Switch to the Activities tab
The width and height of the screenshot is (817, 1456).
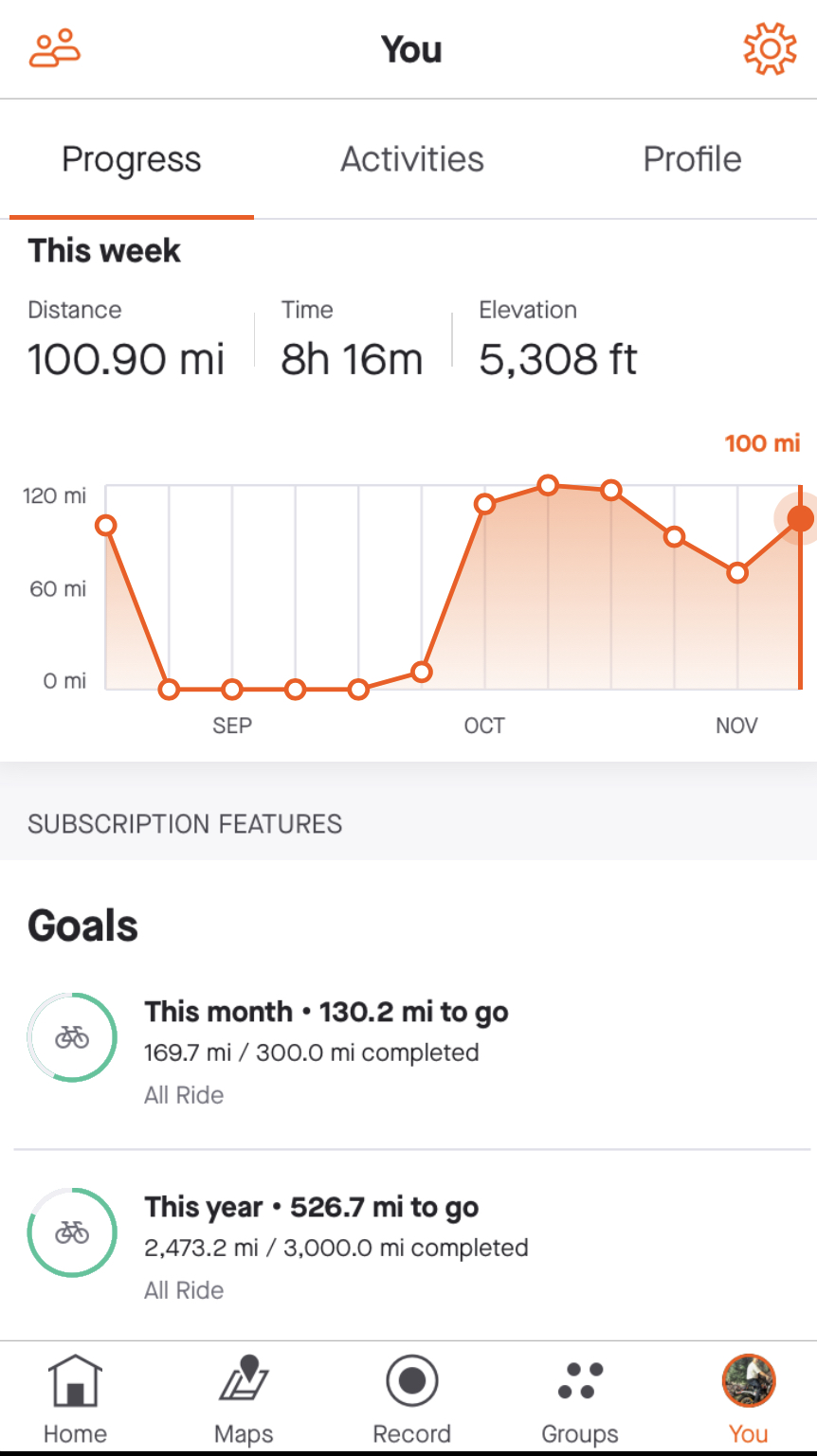412,159
